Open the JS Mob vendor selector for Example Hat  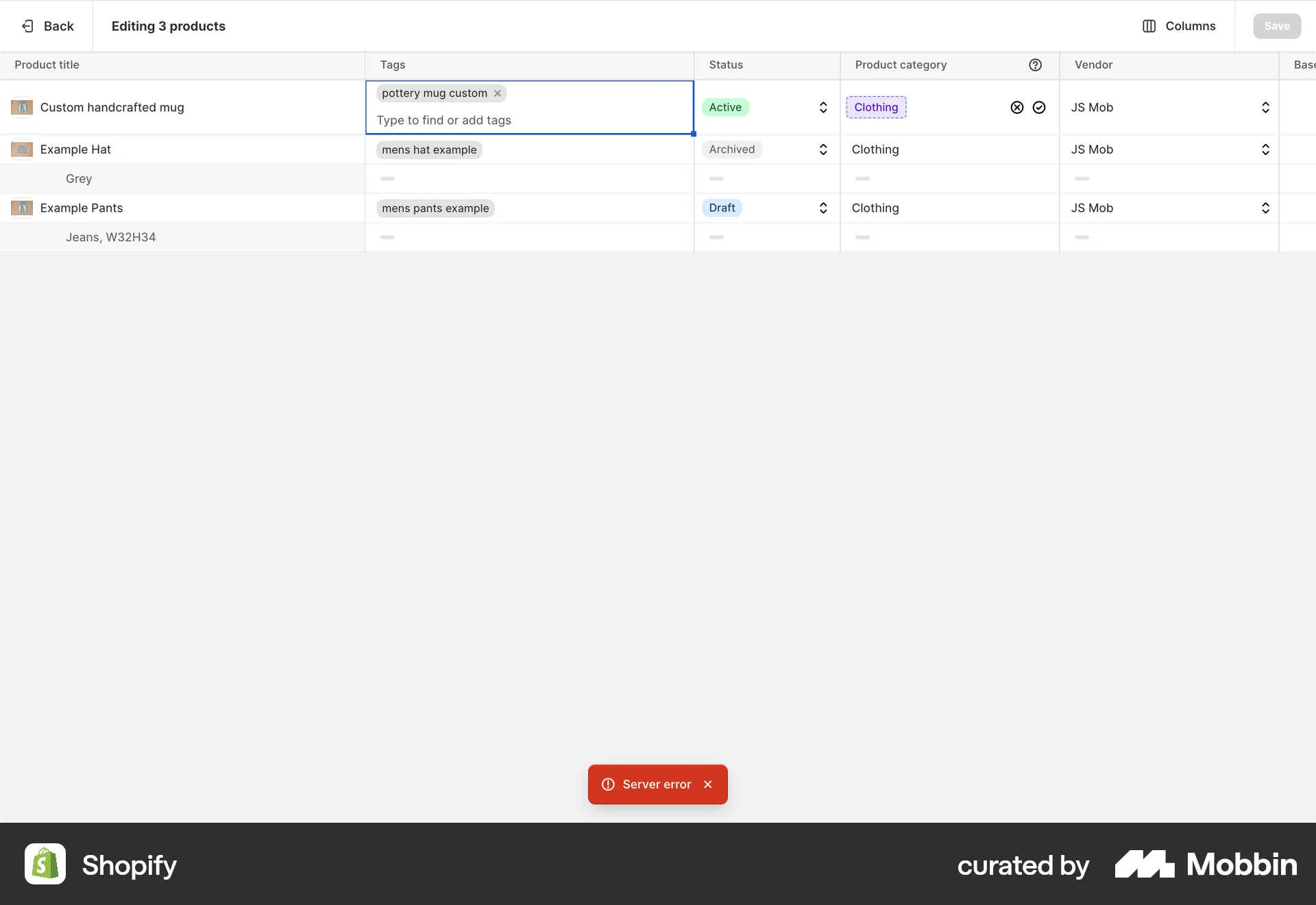point(1265,149)
